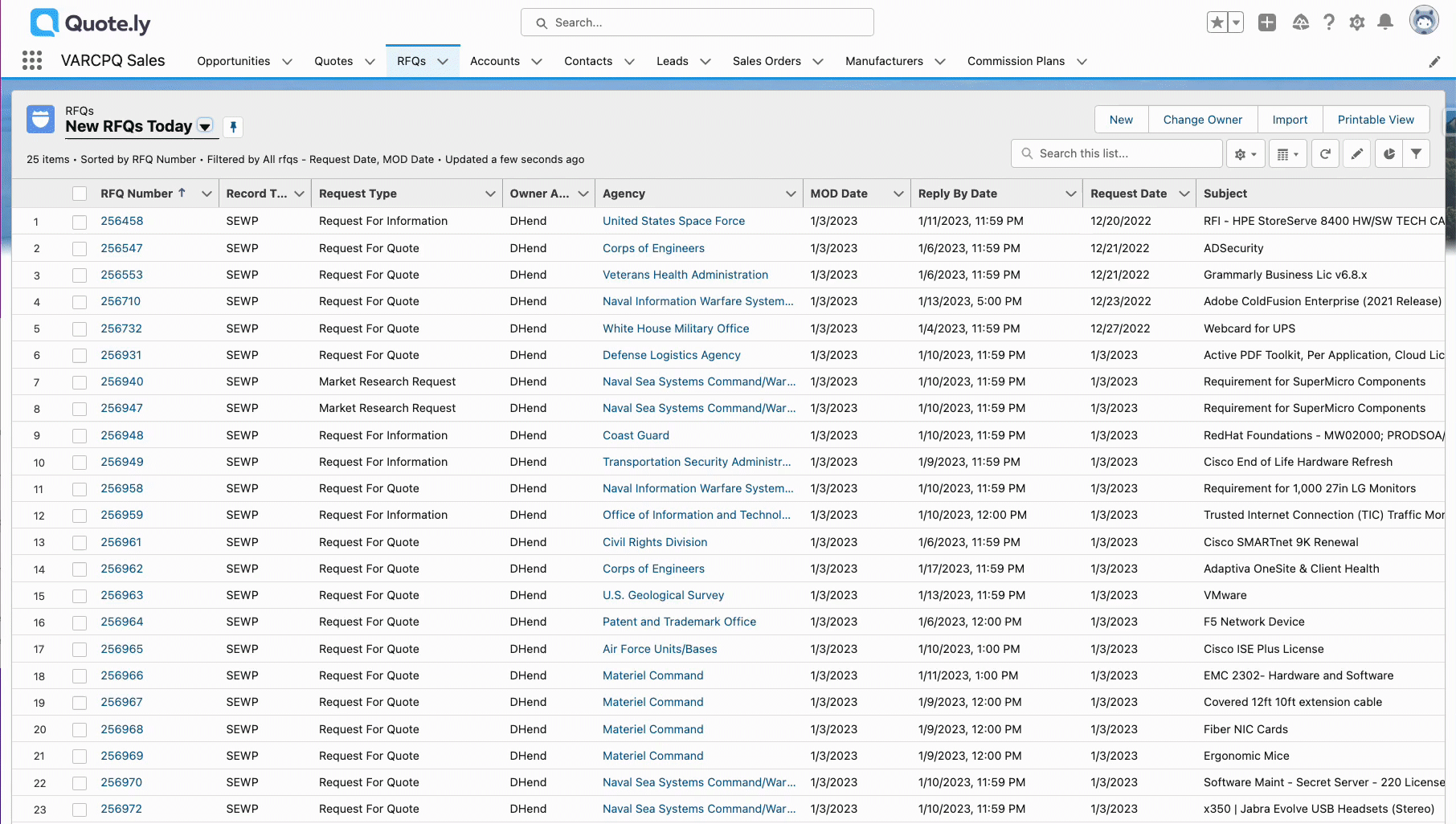Open Salesforce Trailhead guidance icon
1456x824 pixels.
point(1301,22)
